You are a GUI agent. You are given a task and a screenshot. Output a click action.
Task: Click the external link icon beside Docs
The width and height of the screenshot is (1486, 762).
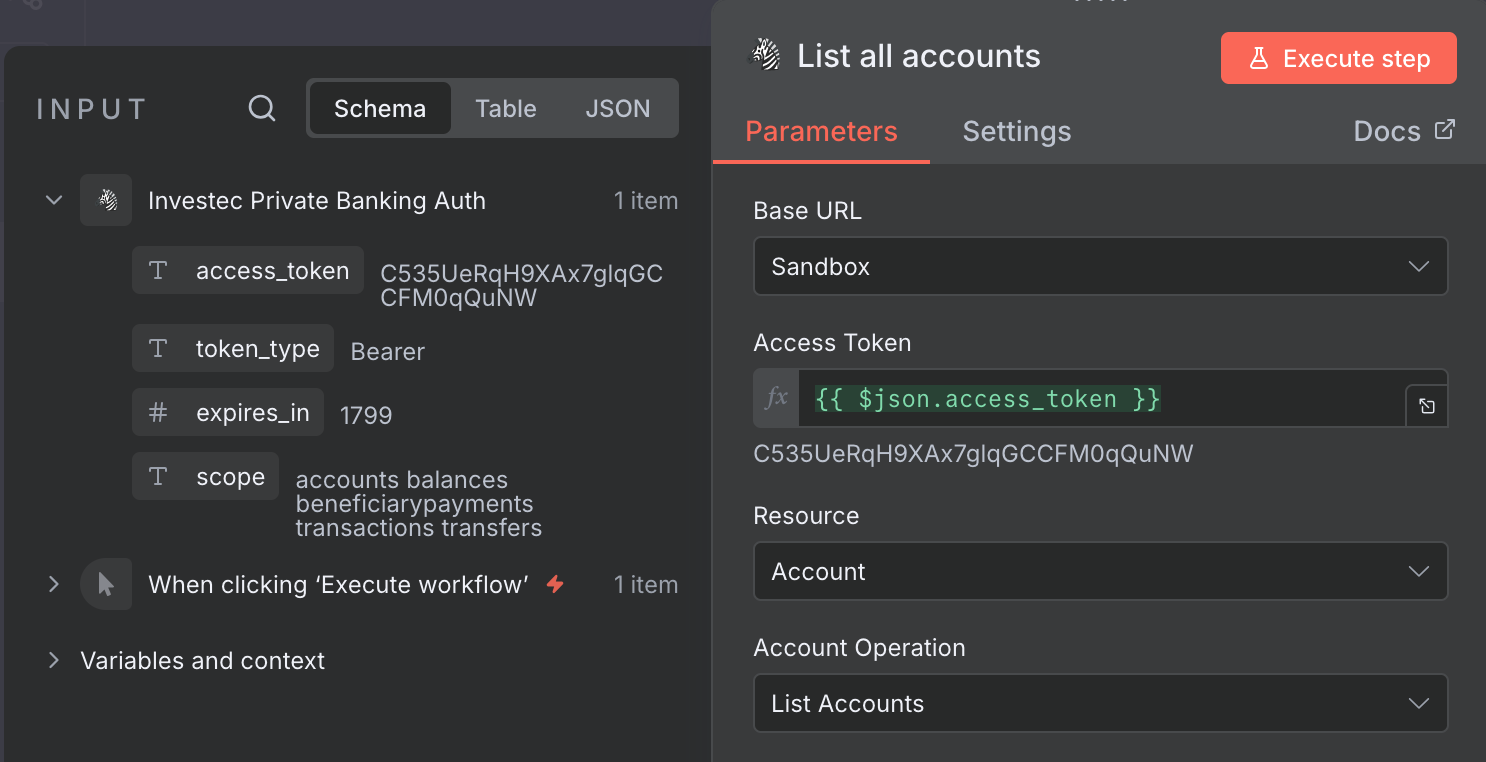pyautogui.click(x=1444, y=129)
